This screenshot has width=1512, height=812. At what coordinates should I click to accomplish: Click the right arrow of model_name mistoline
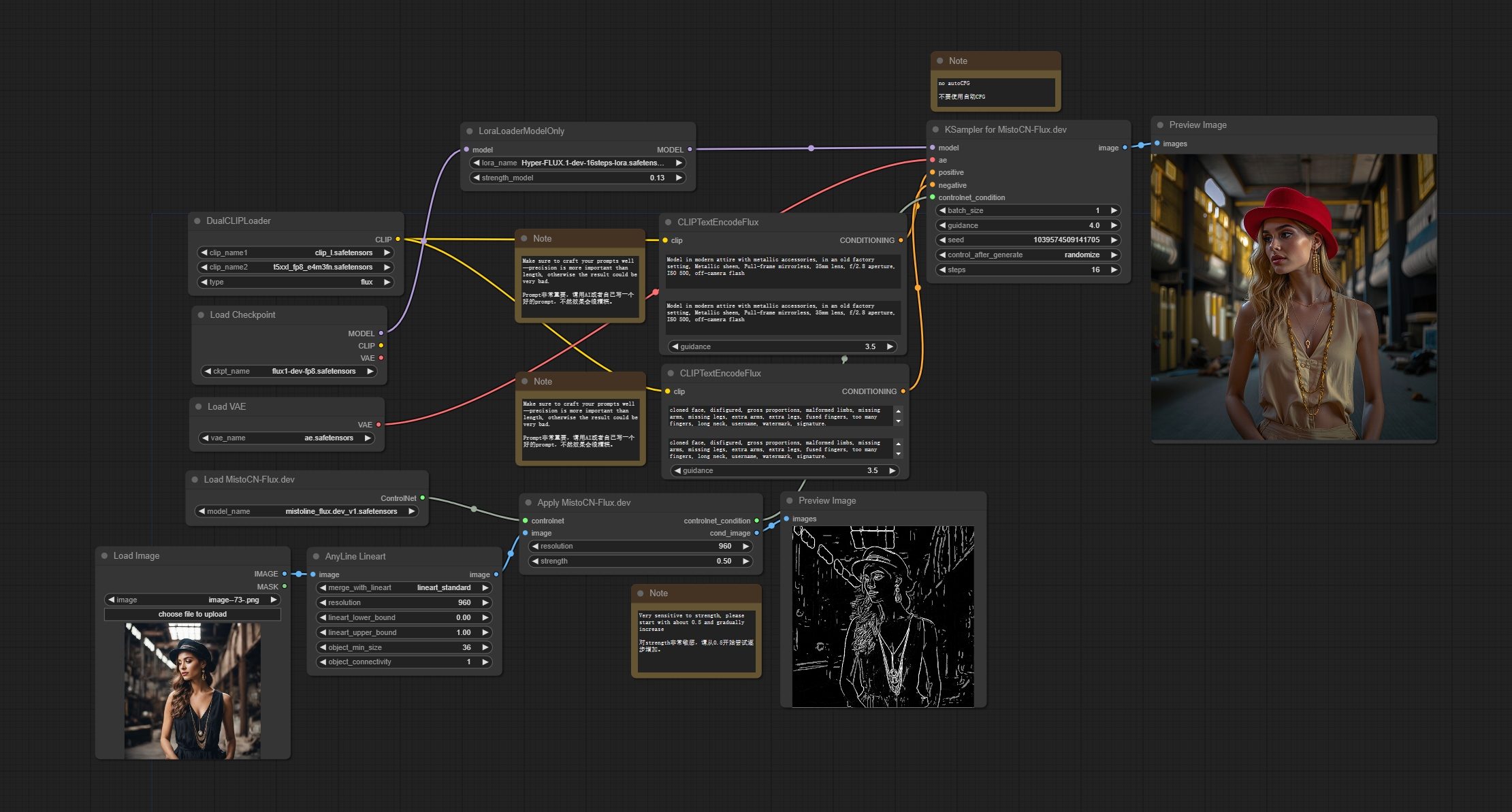[411, 511]
